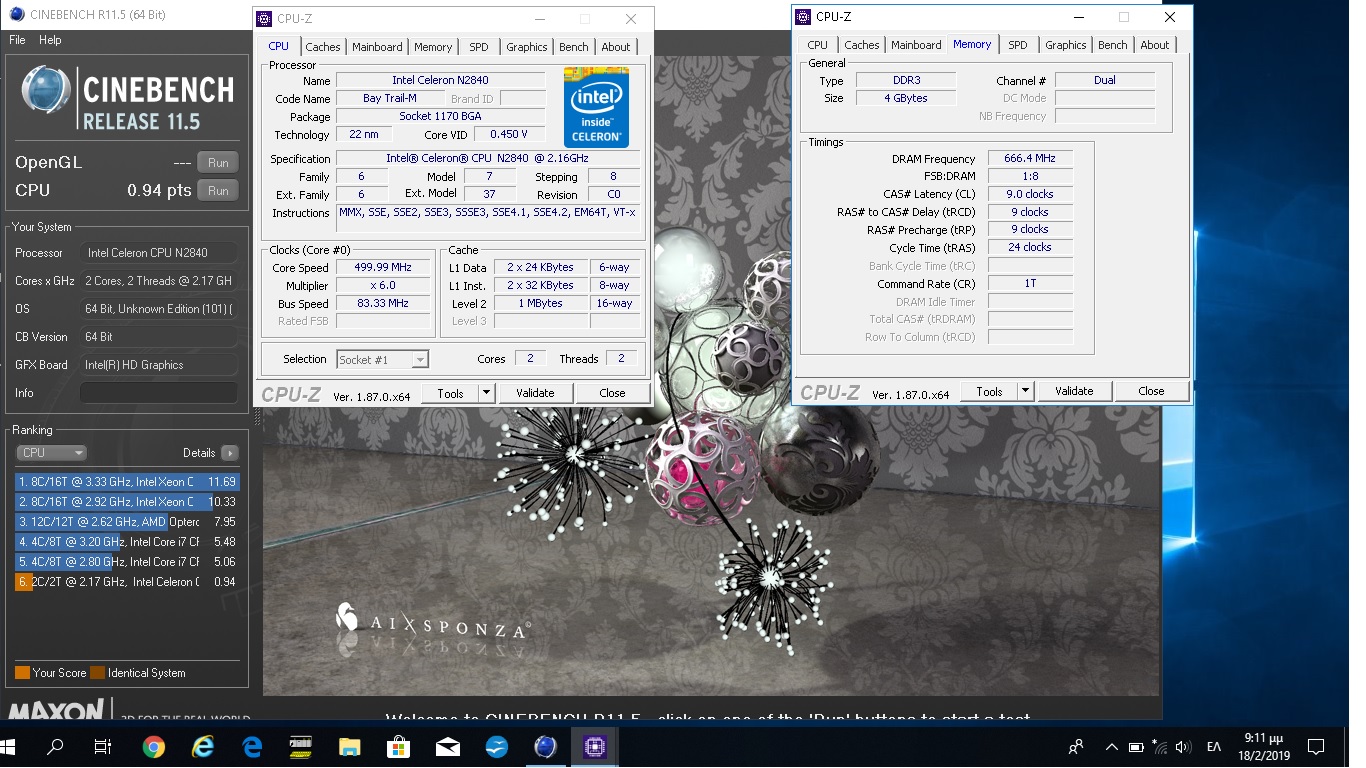Run the CPU benchmark
Viewport: 1366px width, 768px height.
point(218,190)
